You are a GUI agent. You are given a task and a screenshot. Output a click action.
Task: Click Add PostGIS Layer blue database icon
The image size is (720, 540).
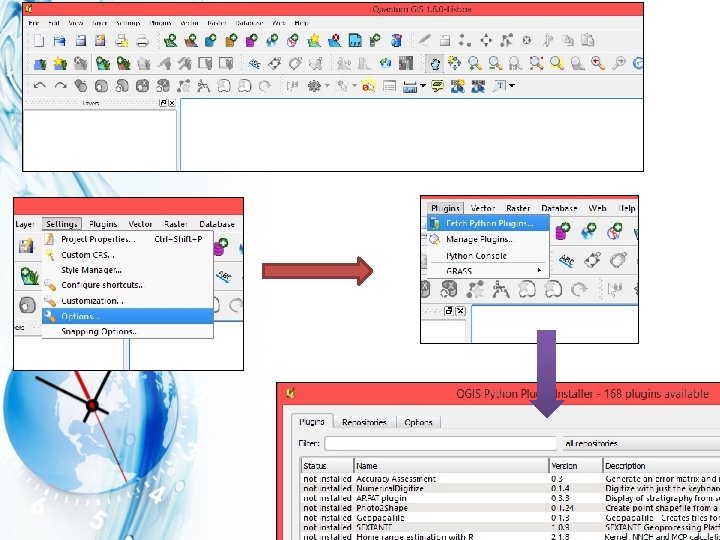tap(211, 40)
